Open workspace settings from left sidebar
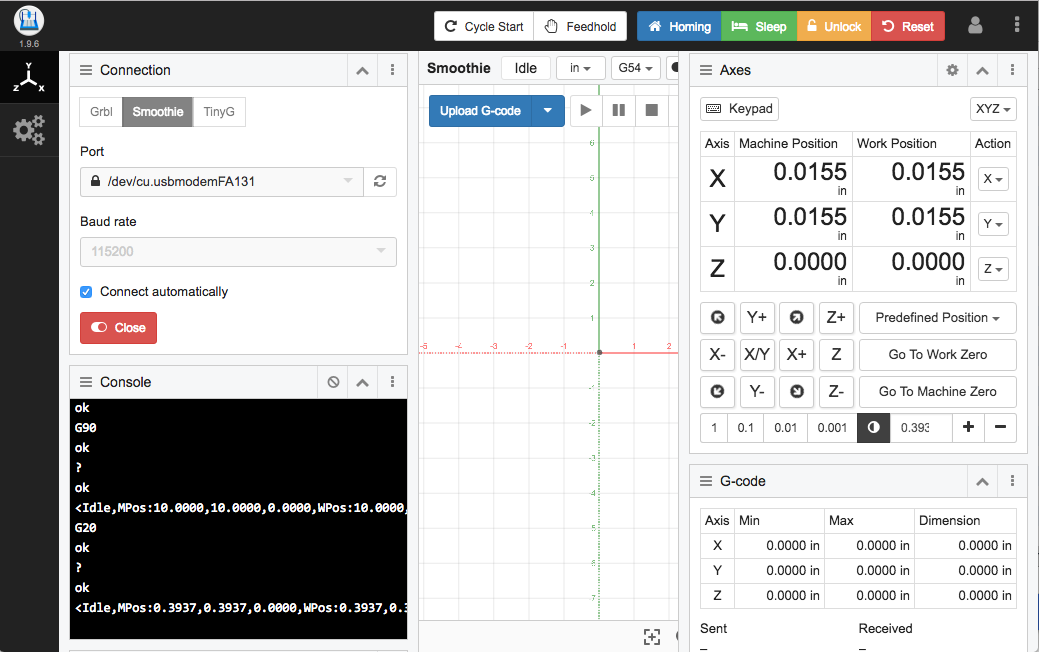The image size is (1039, 652). coord(29,130)
